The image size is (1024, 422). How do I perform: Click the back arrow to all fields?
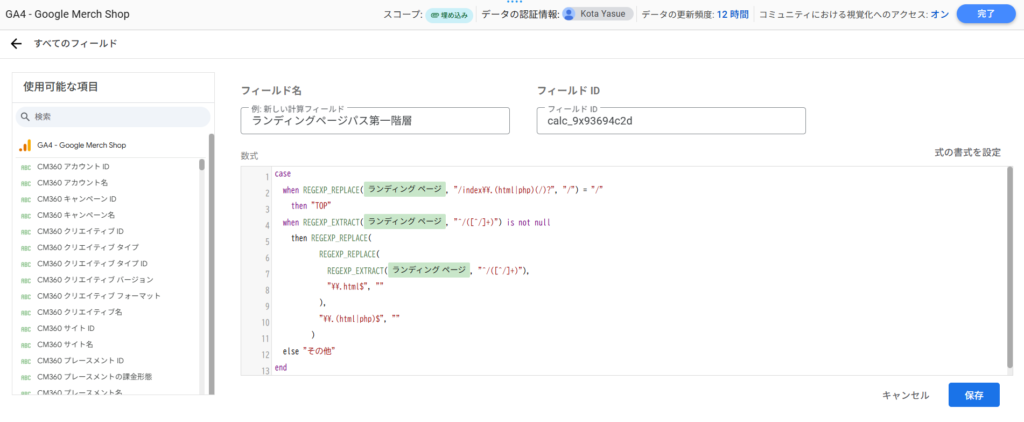16,44
